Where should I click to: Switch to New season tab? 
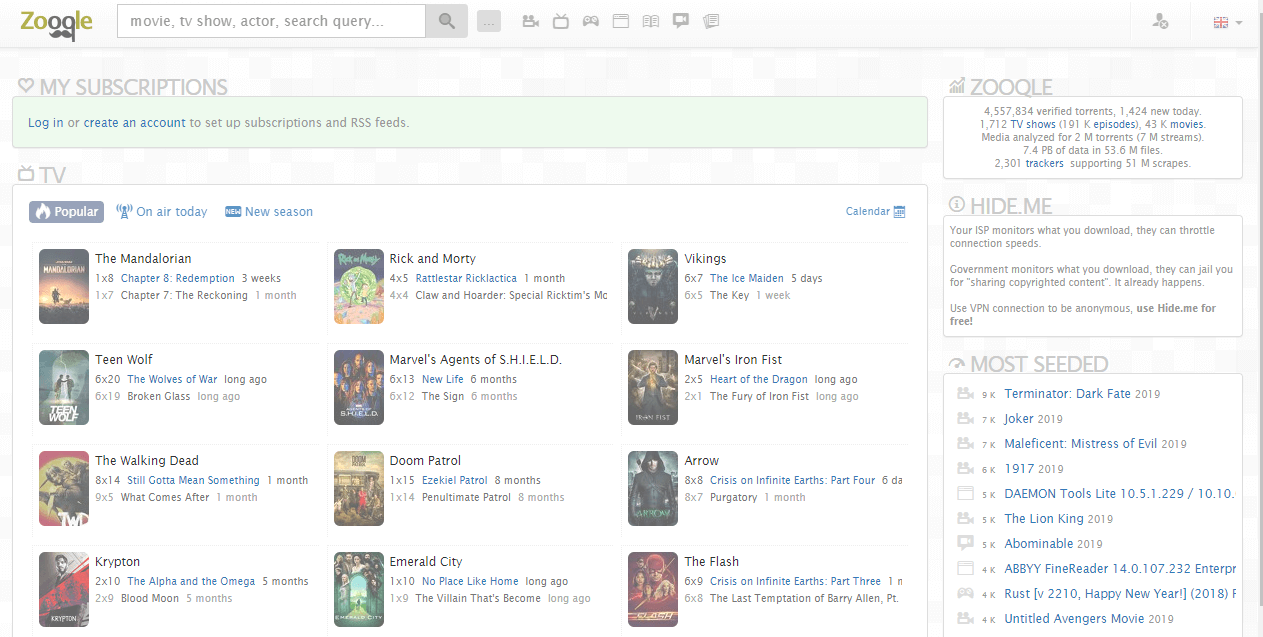click(269, 211)
